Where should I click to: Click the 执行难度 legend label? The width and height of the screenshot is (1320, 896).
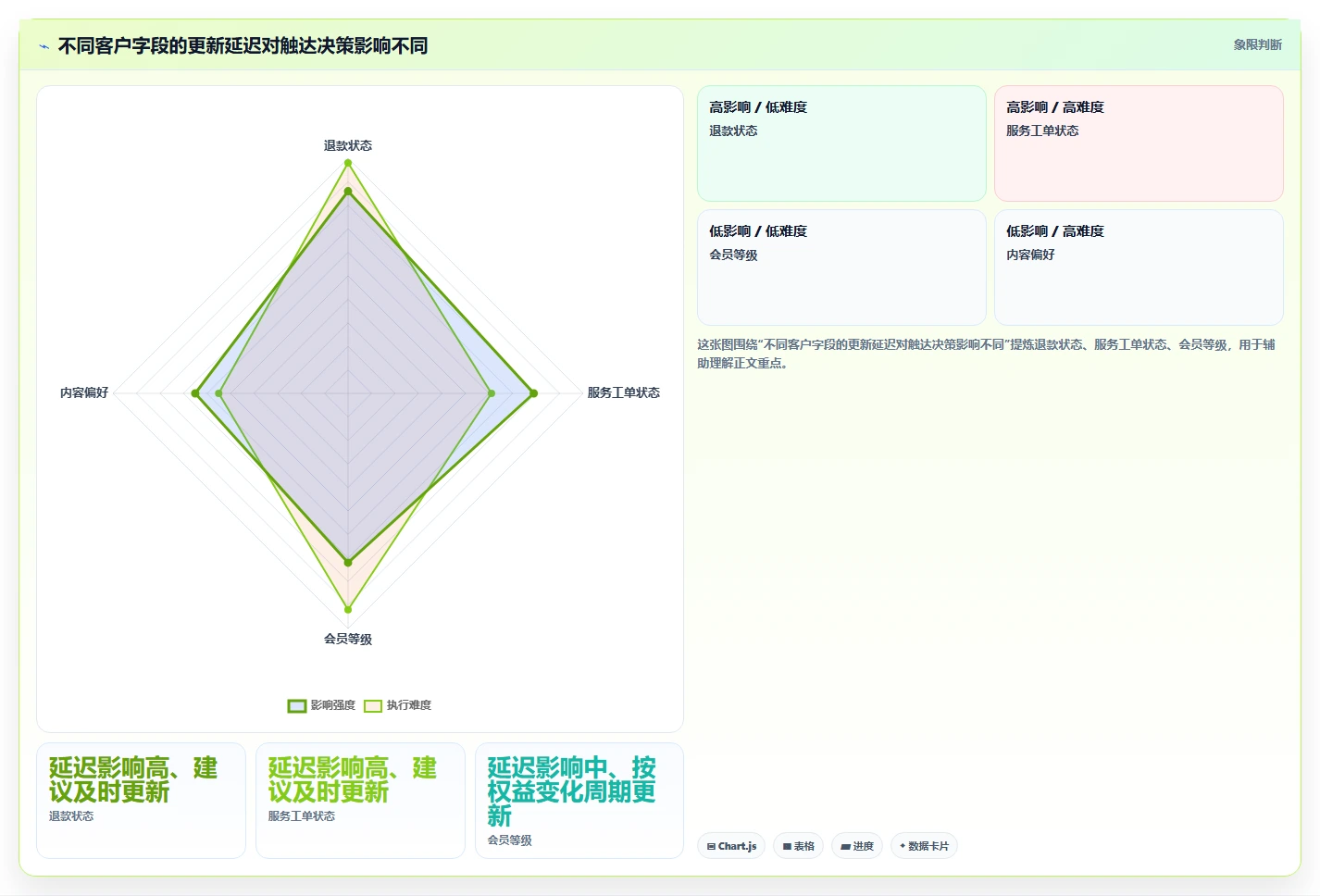[x=409, y=705]
